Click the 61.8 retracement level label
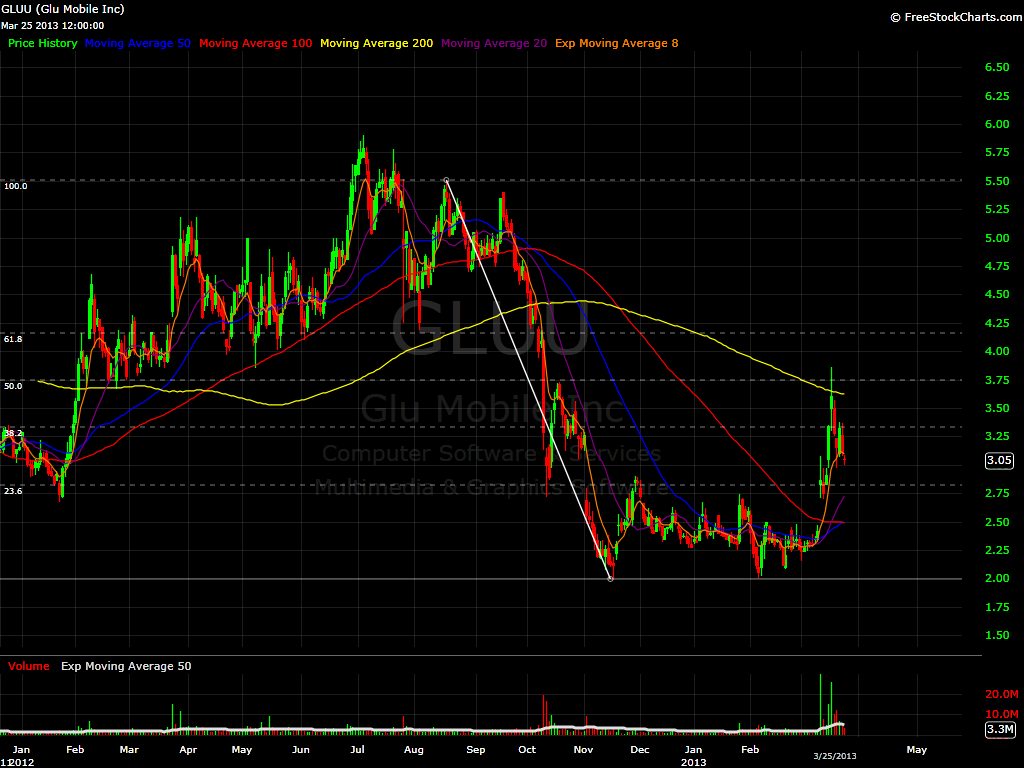Viewport: 1024px width, 768px height. click(11, 339)
